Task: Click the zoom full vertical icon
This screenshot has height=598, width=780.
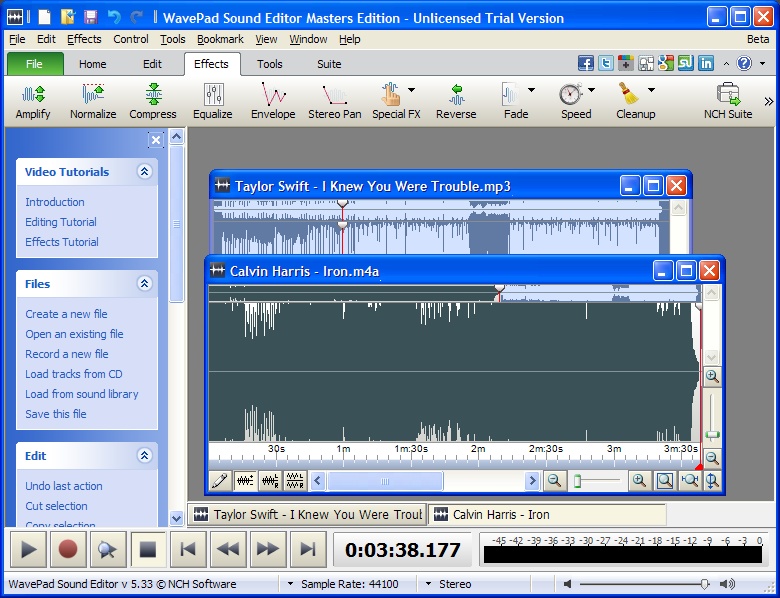Action: click(712, 481)
